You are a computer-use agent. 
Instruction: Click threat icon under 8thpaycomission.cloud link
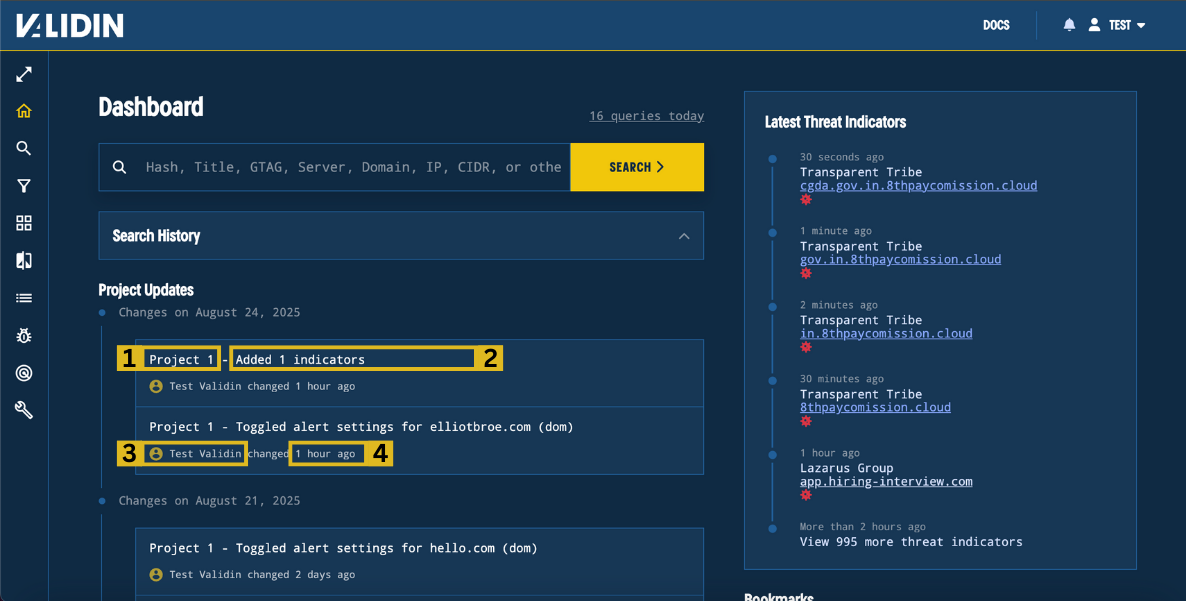(806, 421)
